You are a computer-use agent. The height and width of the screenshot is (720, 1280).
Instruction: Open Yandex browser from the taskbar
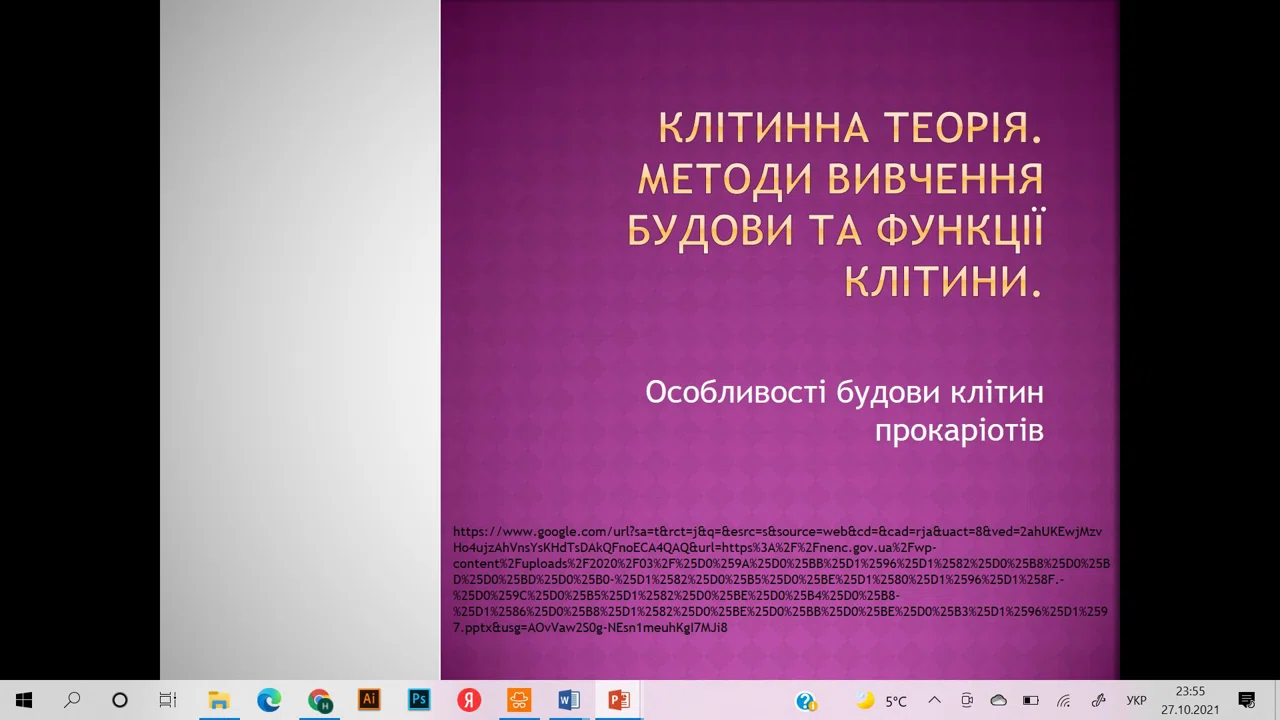pos(469,700)
